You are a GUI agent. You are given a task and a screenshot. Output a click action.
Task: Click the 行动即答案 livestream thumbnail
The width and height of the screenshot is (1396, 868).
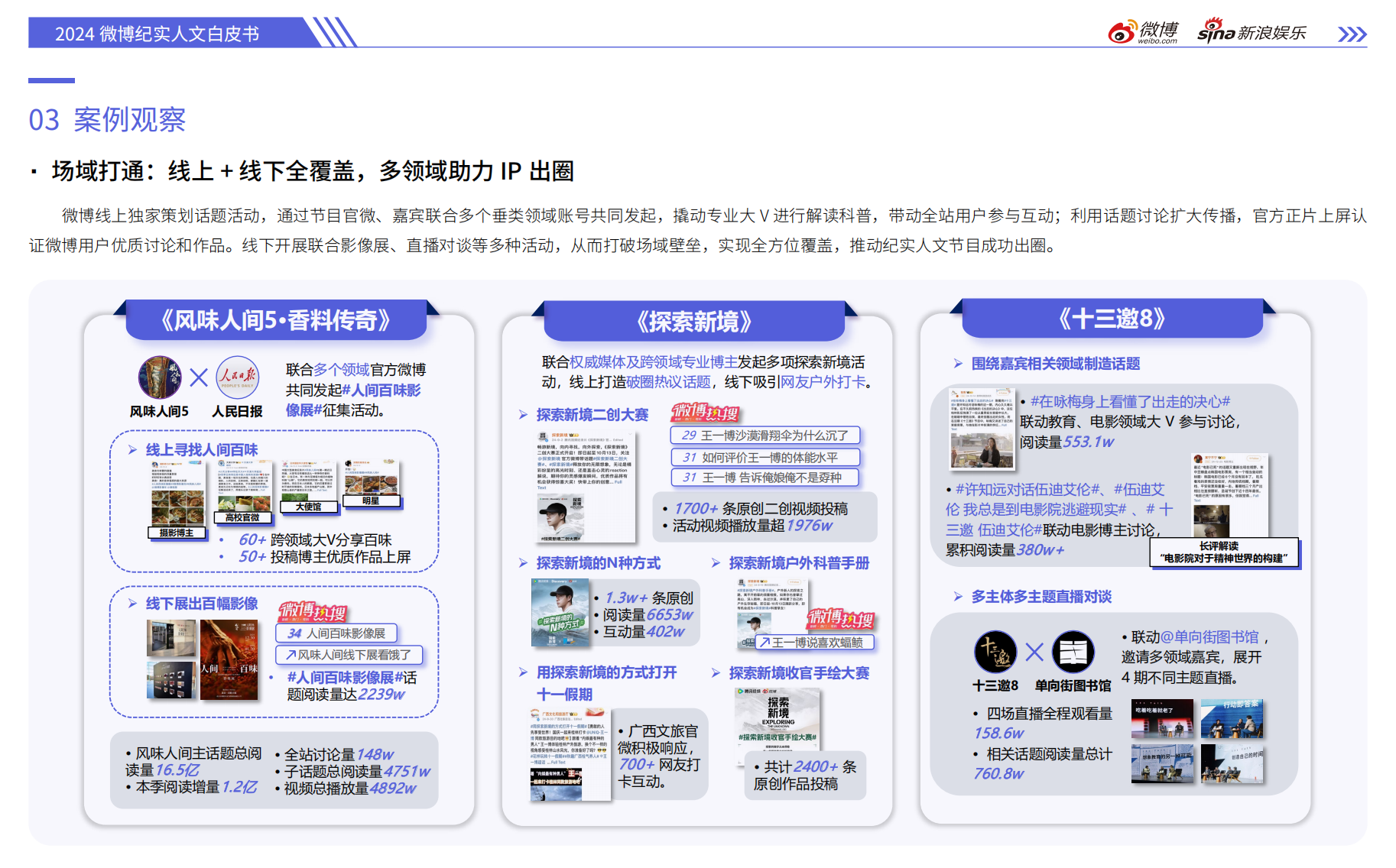coord(1232,718)
